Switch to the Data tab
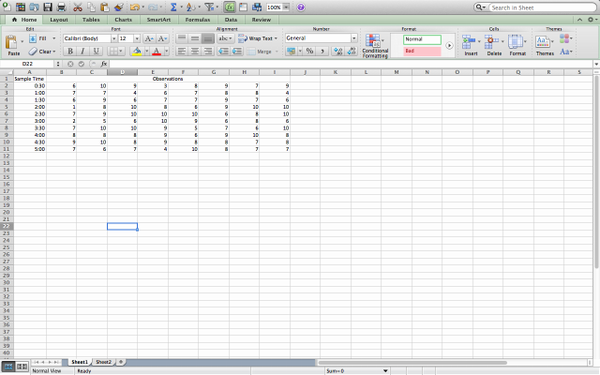Image resolution: width=600 pixels, height=375 pixels. [x=231, y=20]
